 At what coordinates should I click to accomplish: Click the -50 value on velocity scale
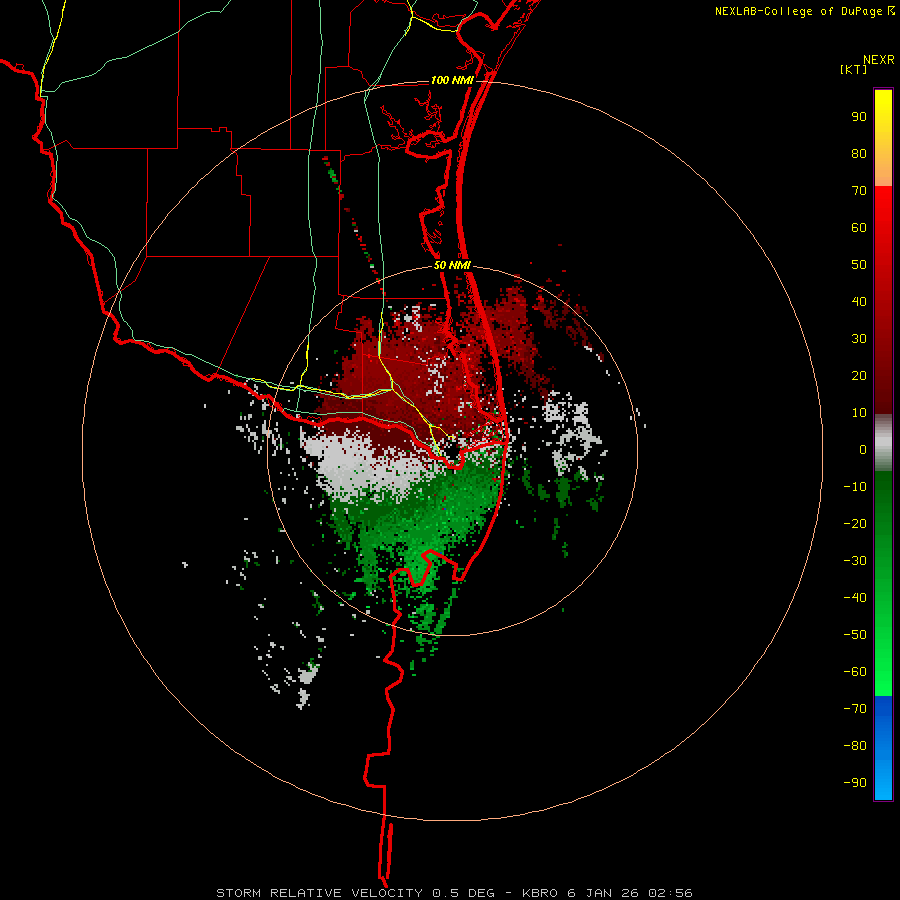[855, 635]
